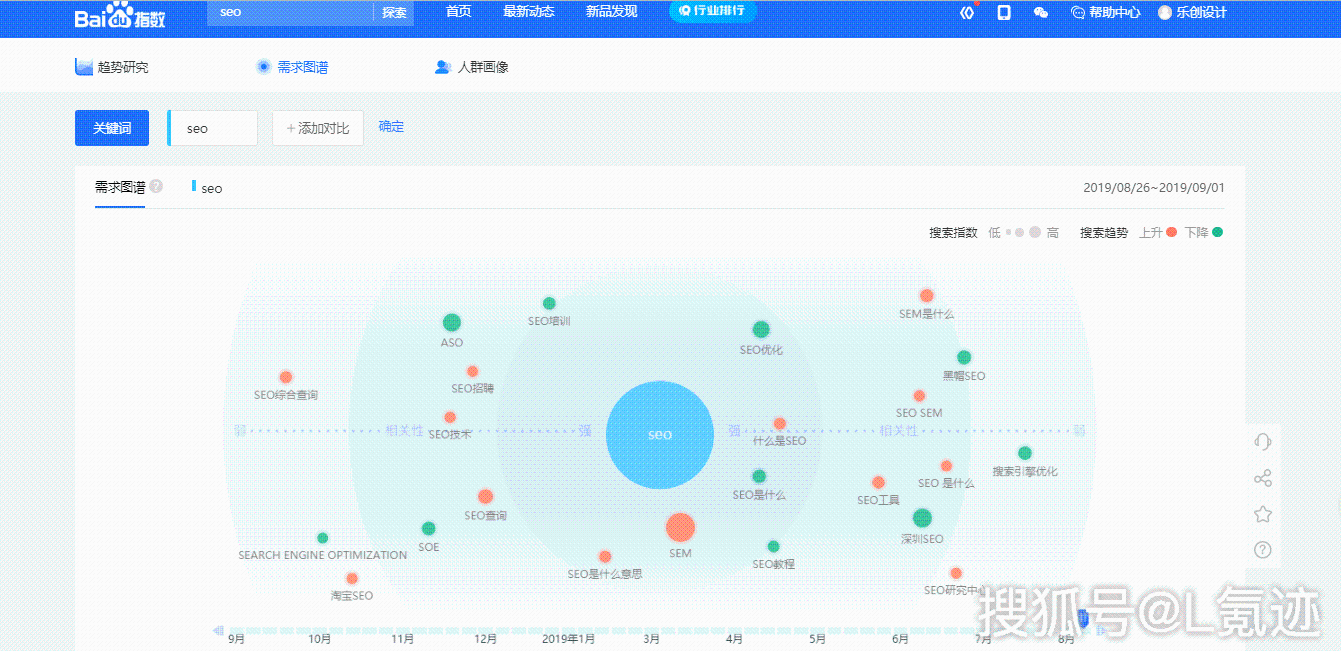Switch to the 人群画像 tab
Image resolution: width=1341 pixels, height=651 pixels.
tap(472, 67)
